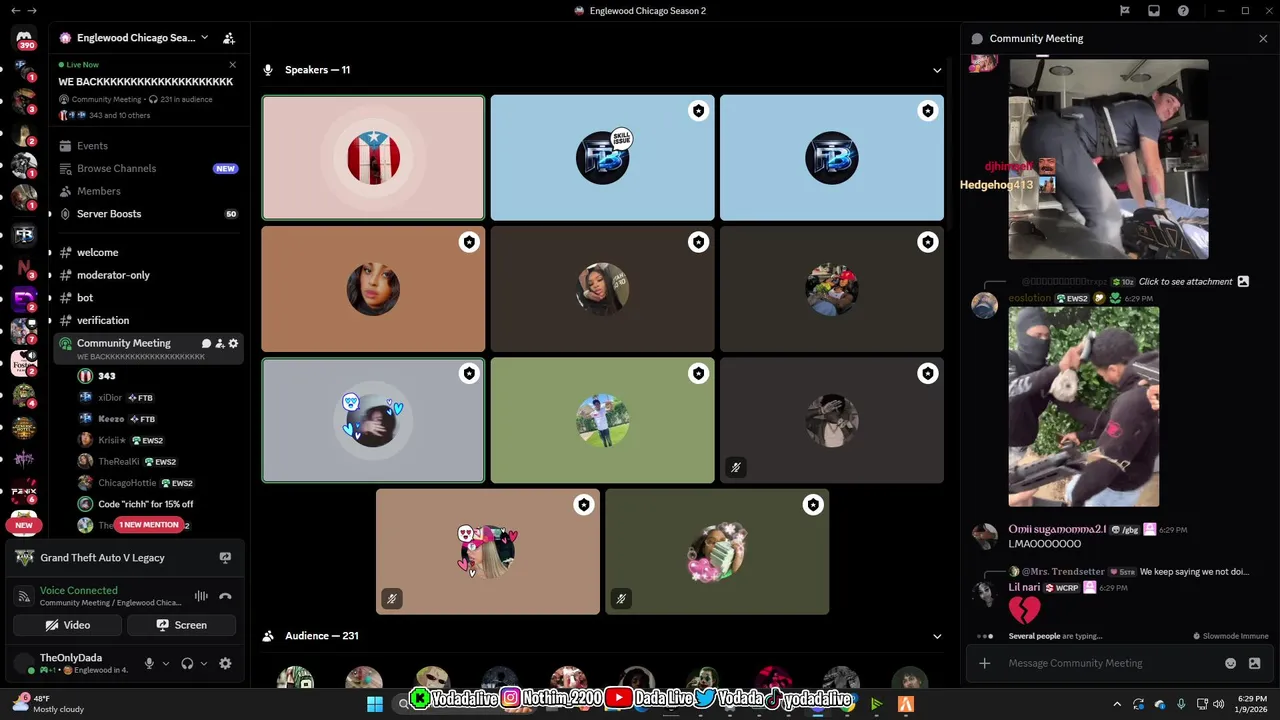Stream Grand Theft Auto V Legacy icon
The image size is (1280, 720).
[x=225, y=558]
